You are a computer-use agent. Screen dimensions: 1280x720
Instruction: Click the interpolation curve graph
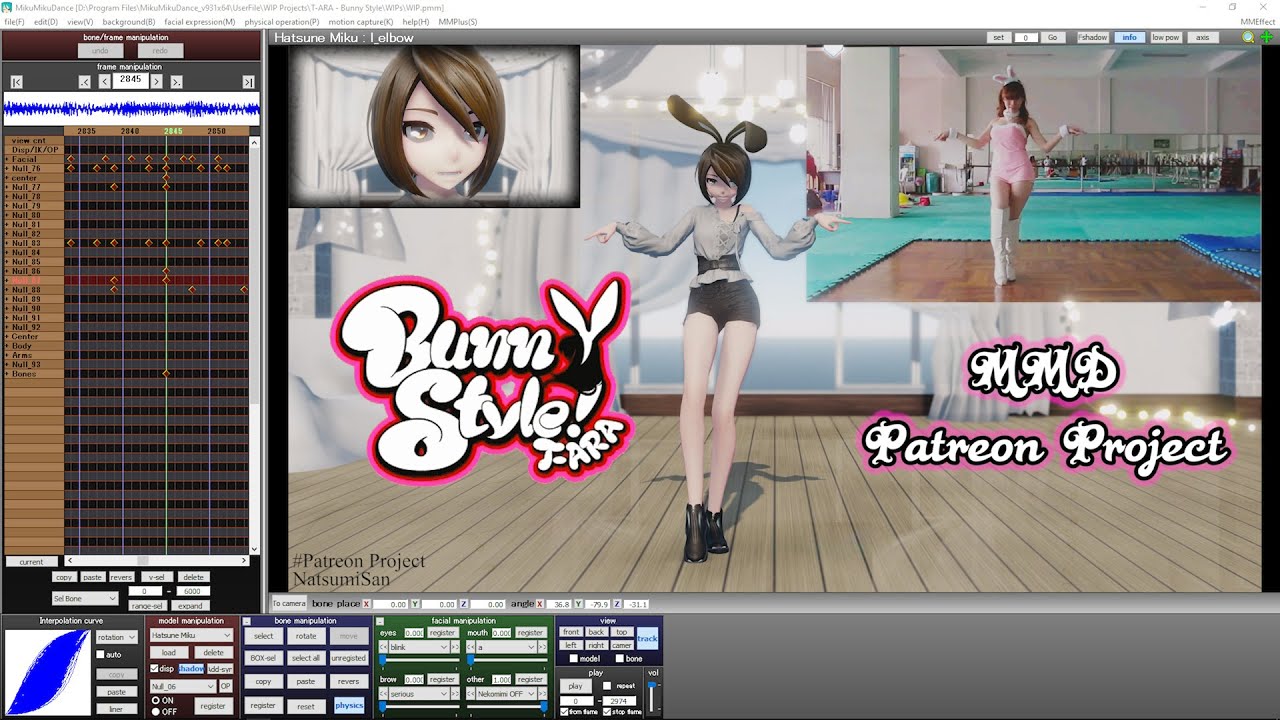47,671
